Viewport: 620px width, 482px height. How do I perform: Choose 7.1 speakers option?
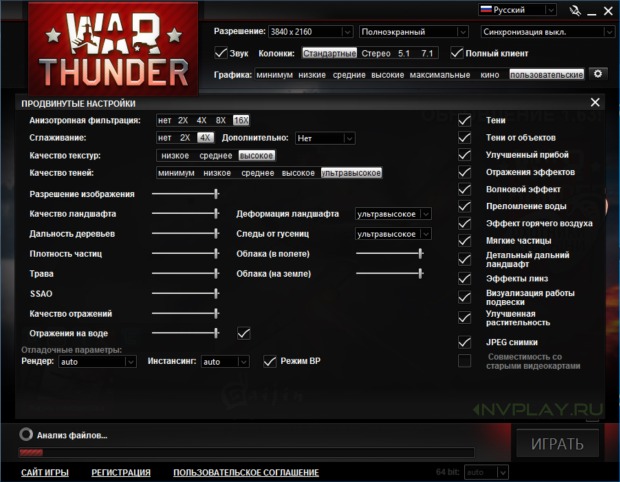pos(427,53)
